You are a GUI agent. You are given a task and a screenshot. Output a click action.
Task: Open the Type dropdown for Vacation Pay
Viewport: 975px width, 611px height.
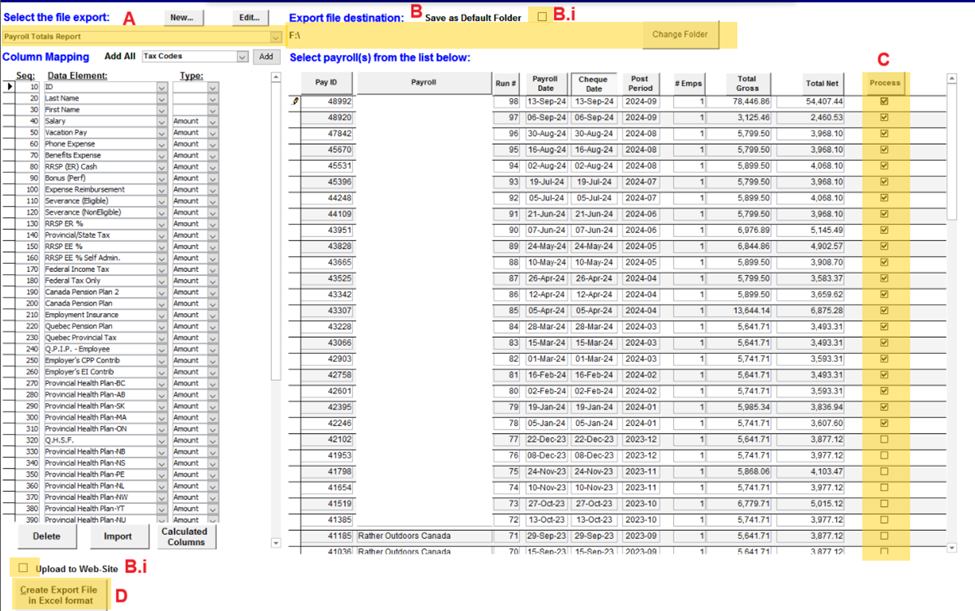pos(212,132)
